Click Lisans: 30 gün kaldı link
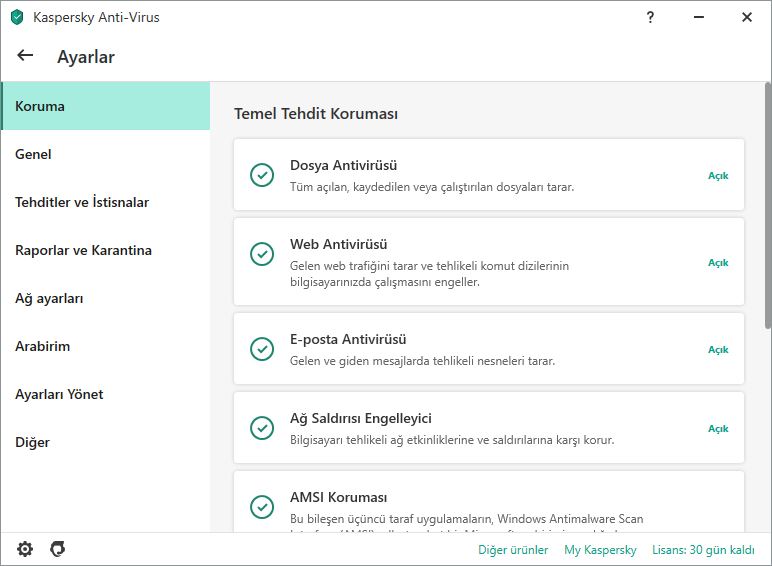 pyautogui.click(x=703, y=550)
